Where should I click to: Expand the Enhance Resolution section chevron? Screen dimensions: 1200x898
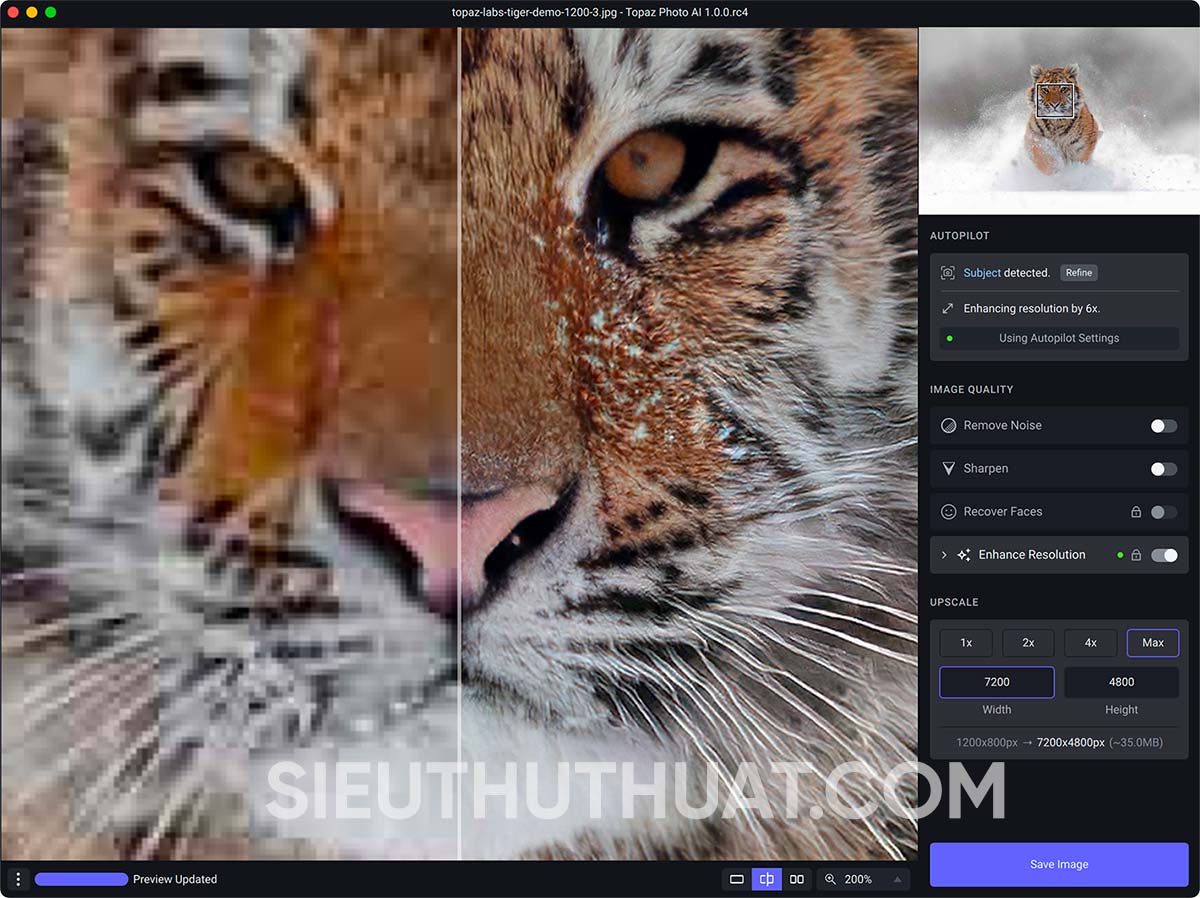(x=944, y=555)
